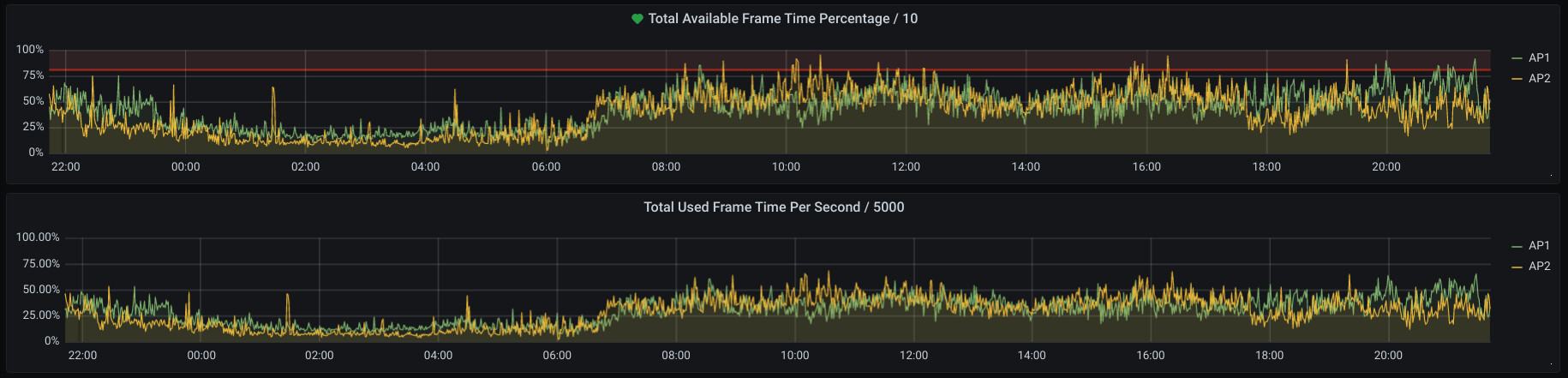Click the 08:00 time label on bottom chart
This screenshot has height=378, width=1568.
tap(675, 356)
